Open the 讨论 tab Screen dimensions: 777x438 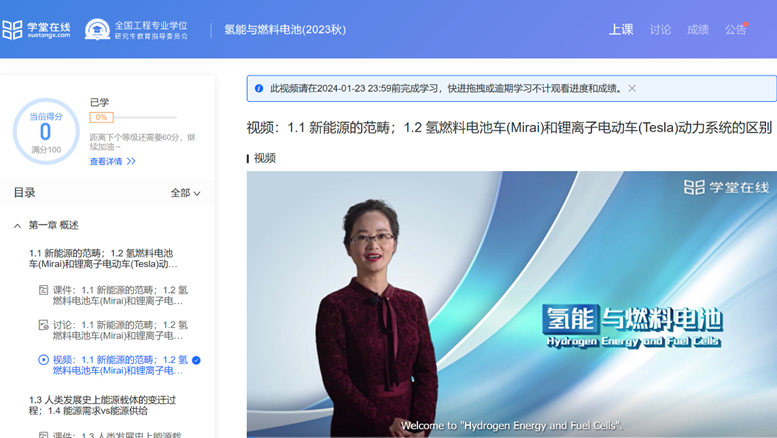[x=660, y=30]
